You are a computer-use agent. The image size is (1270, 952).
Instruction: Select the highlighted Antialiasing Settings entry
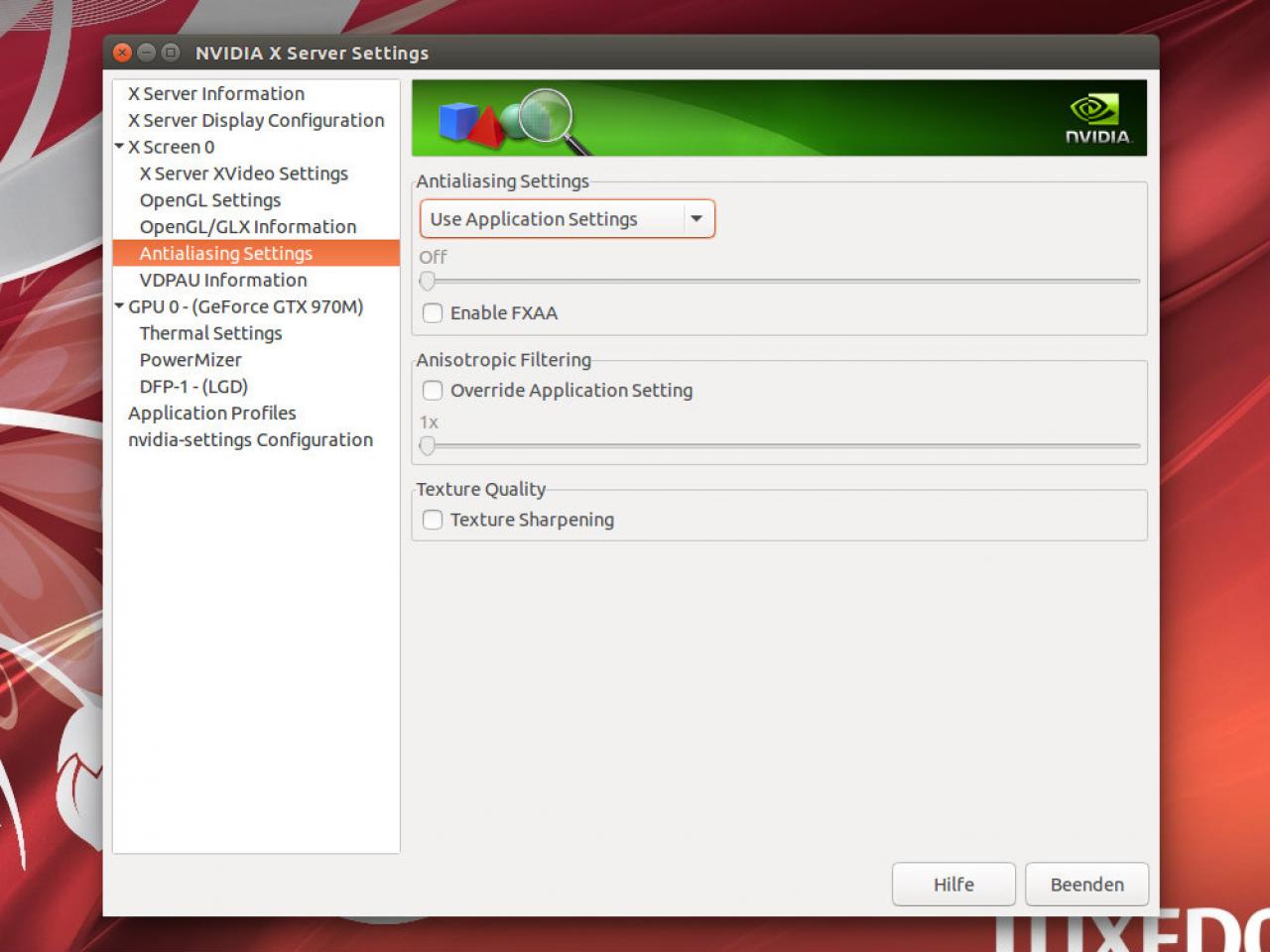coord(256,254)
